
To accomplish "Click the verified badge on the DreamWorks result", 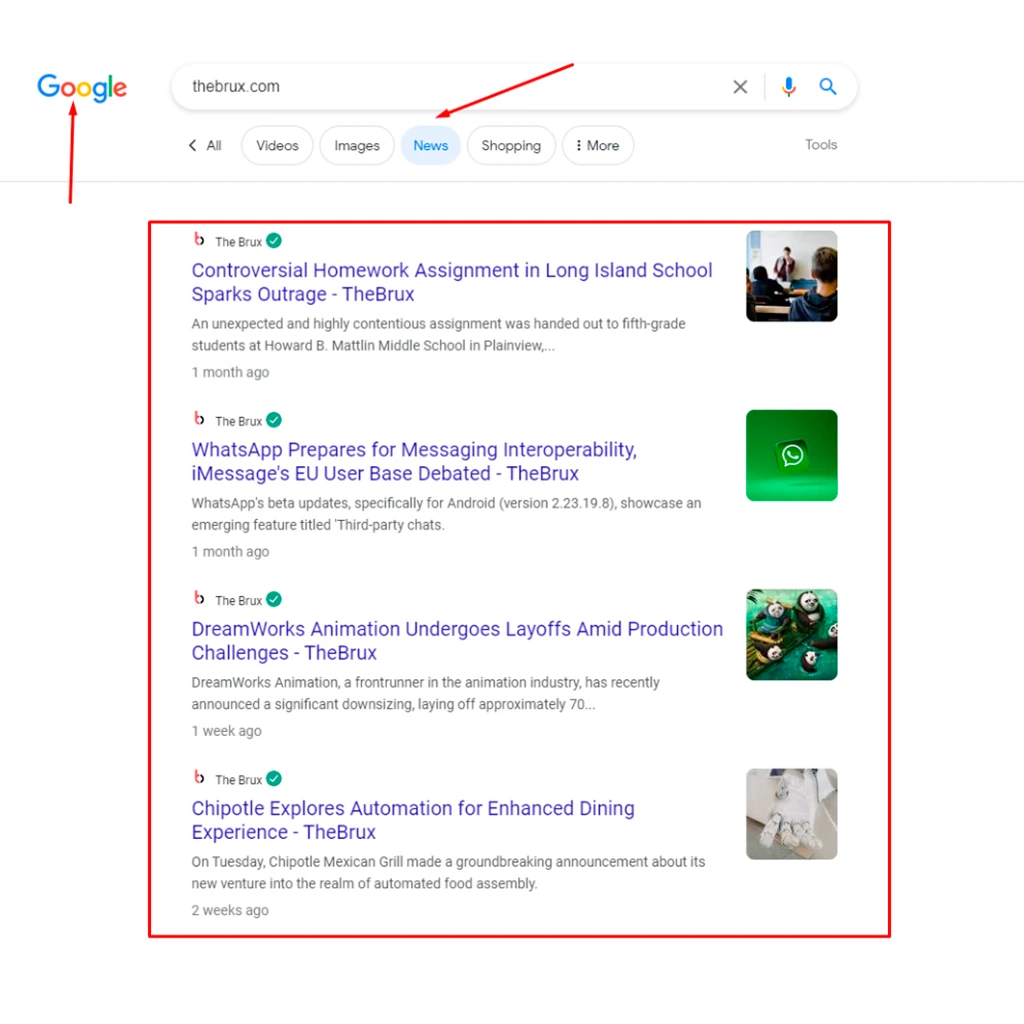I will coord(274,599).
